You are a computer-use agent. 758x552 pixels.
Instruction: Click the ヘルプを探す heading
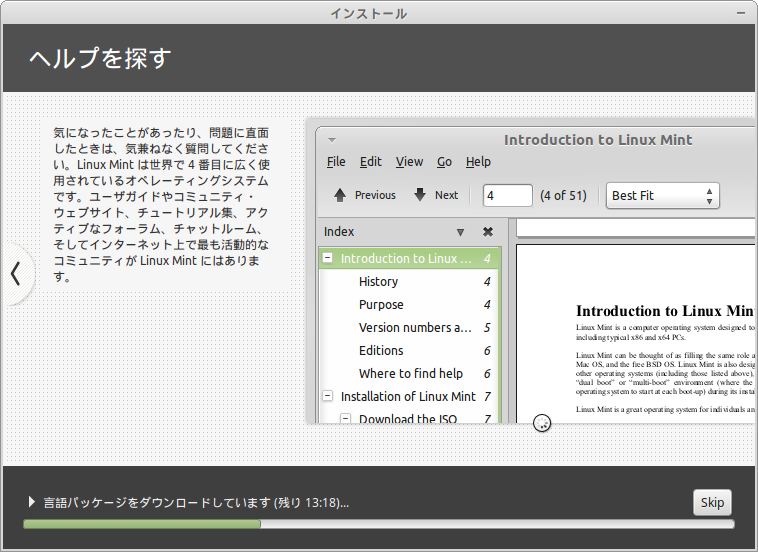pyautogui.click(x=100, y=58)
